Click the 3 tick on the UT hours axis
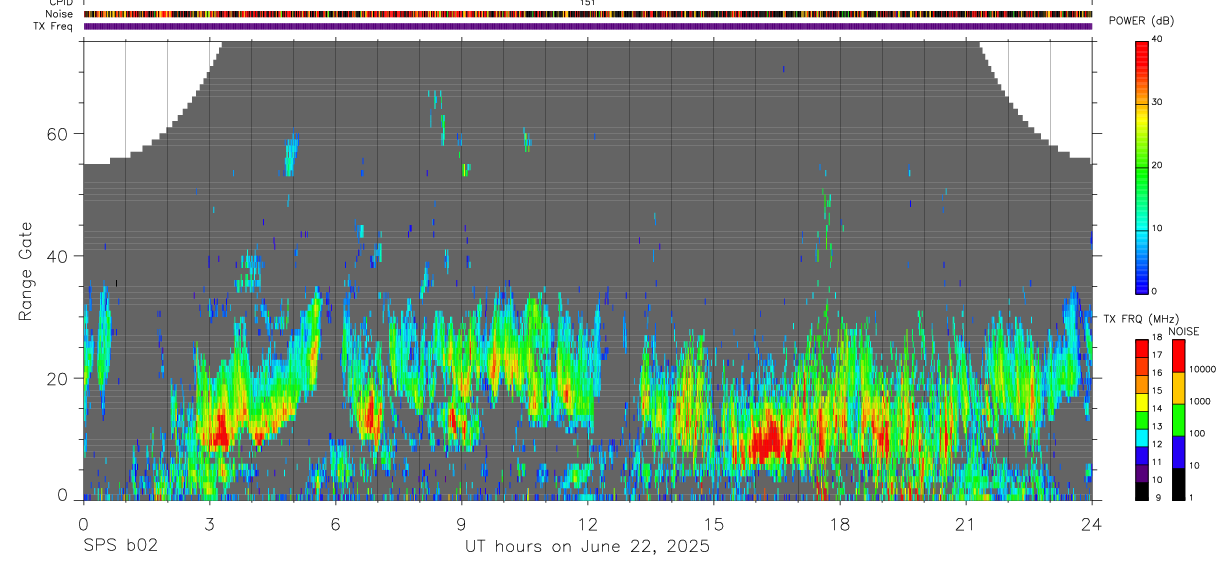The image size is (1228, 567). (x=209, y=524)
